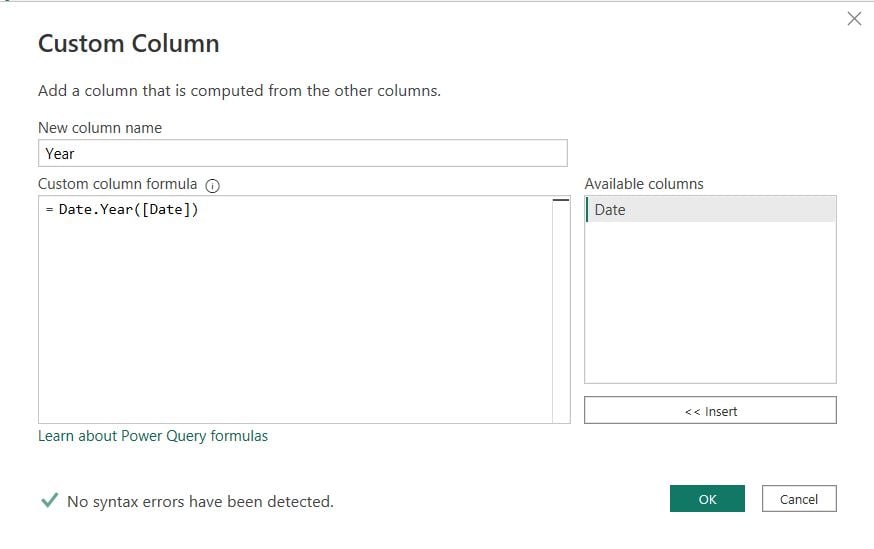
Task: Open the Learn about Power Query formulas link
Action: click(x=153, y=436)
